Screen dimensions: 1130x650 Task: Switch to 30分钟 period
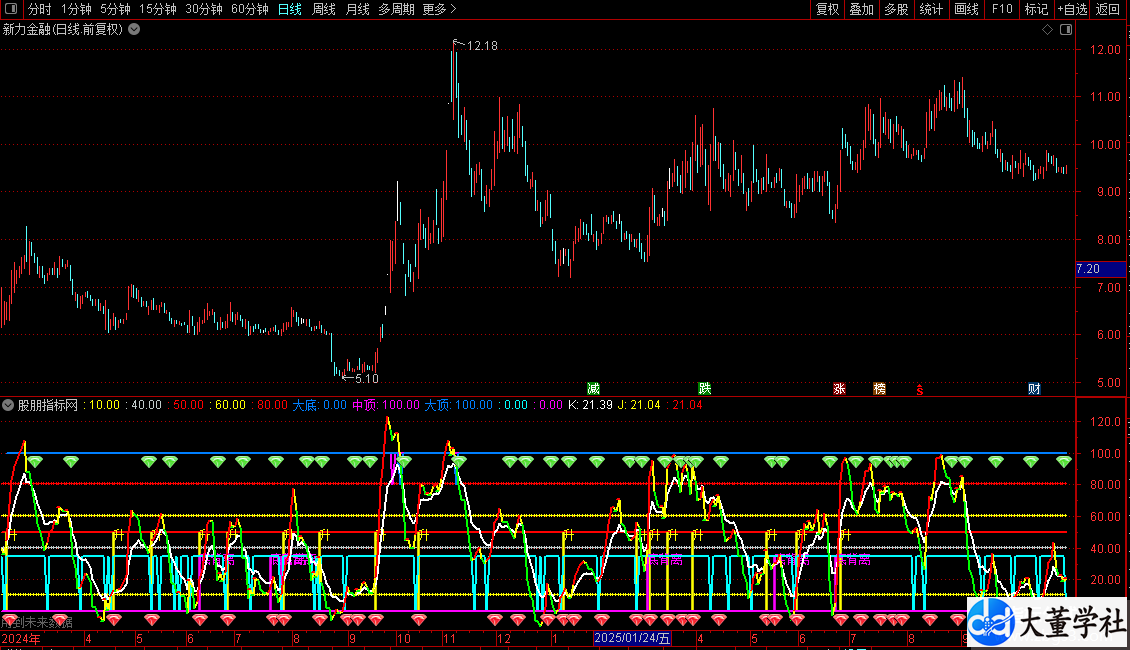point(203,9)
